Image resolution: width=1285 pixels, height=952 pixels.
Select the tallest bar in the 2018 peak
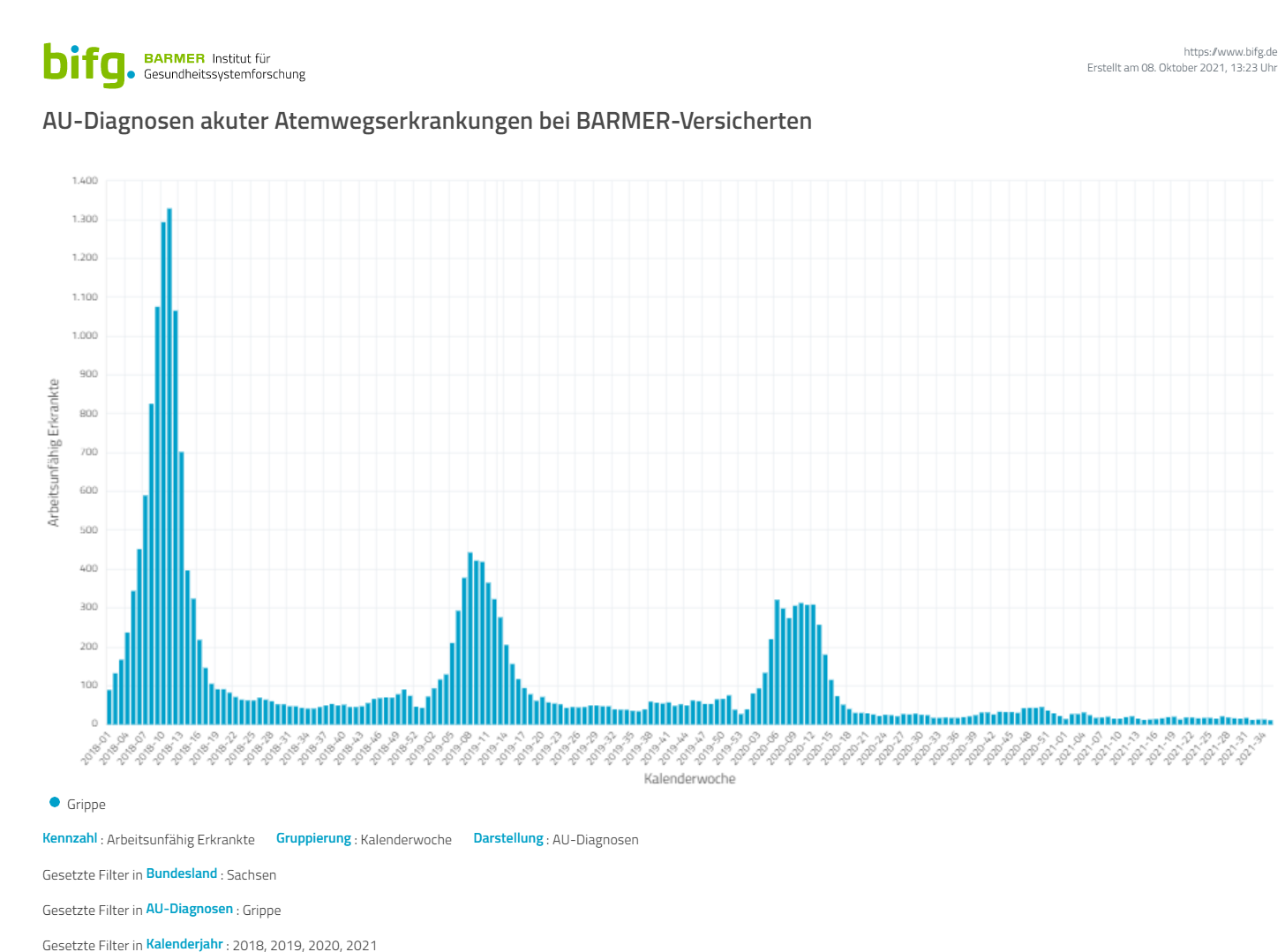[169, 468]
